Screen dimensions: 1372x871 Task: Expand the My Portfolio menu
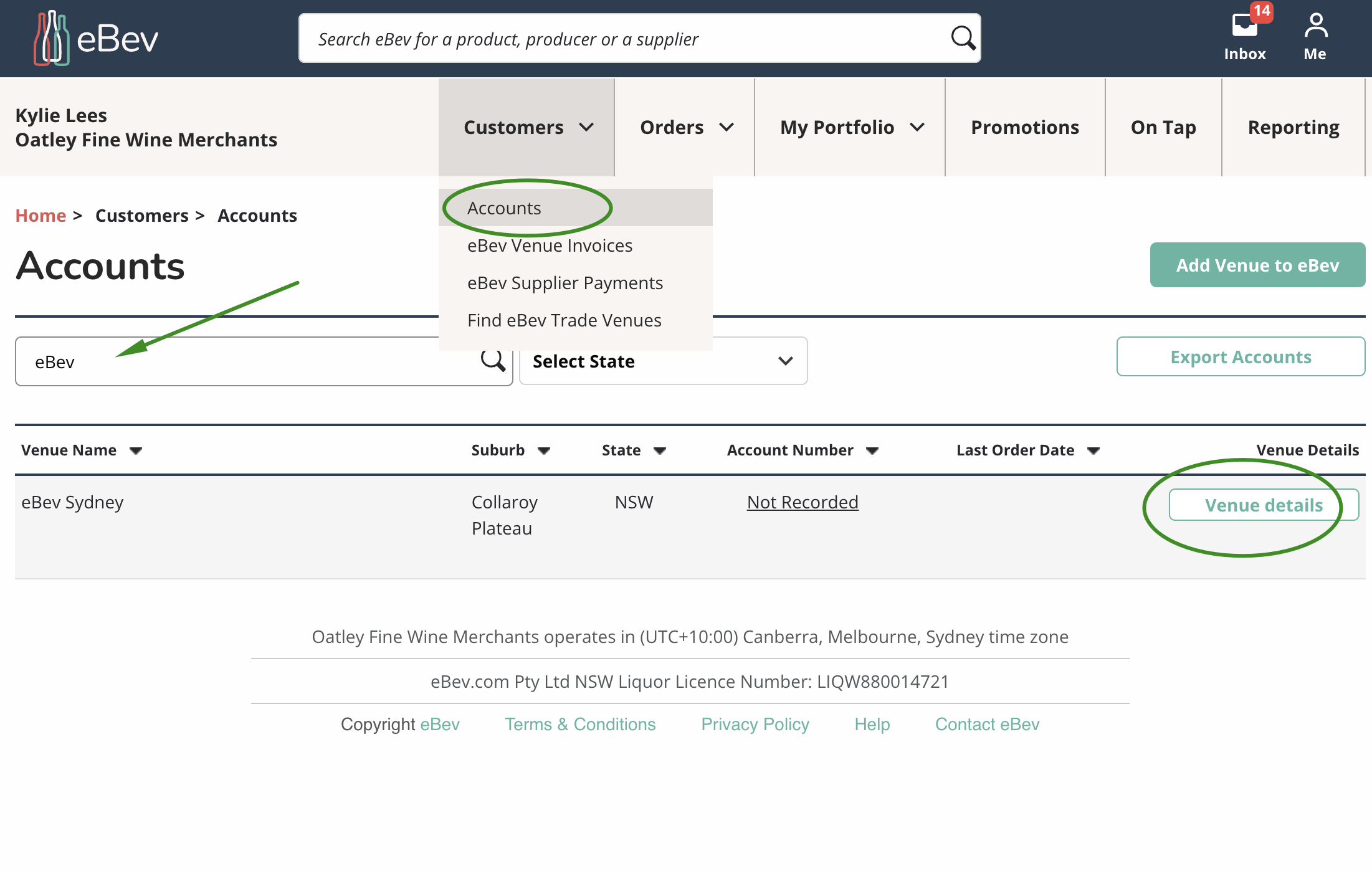(850, 127)
